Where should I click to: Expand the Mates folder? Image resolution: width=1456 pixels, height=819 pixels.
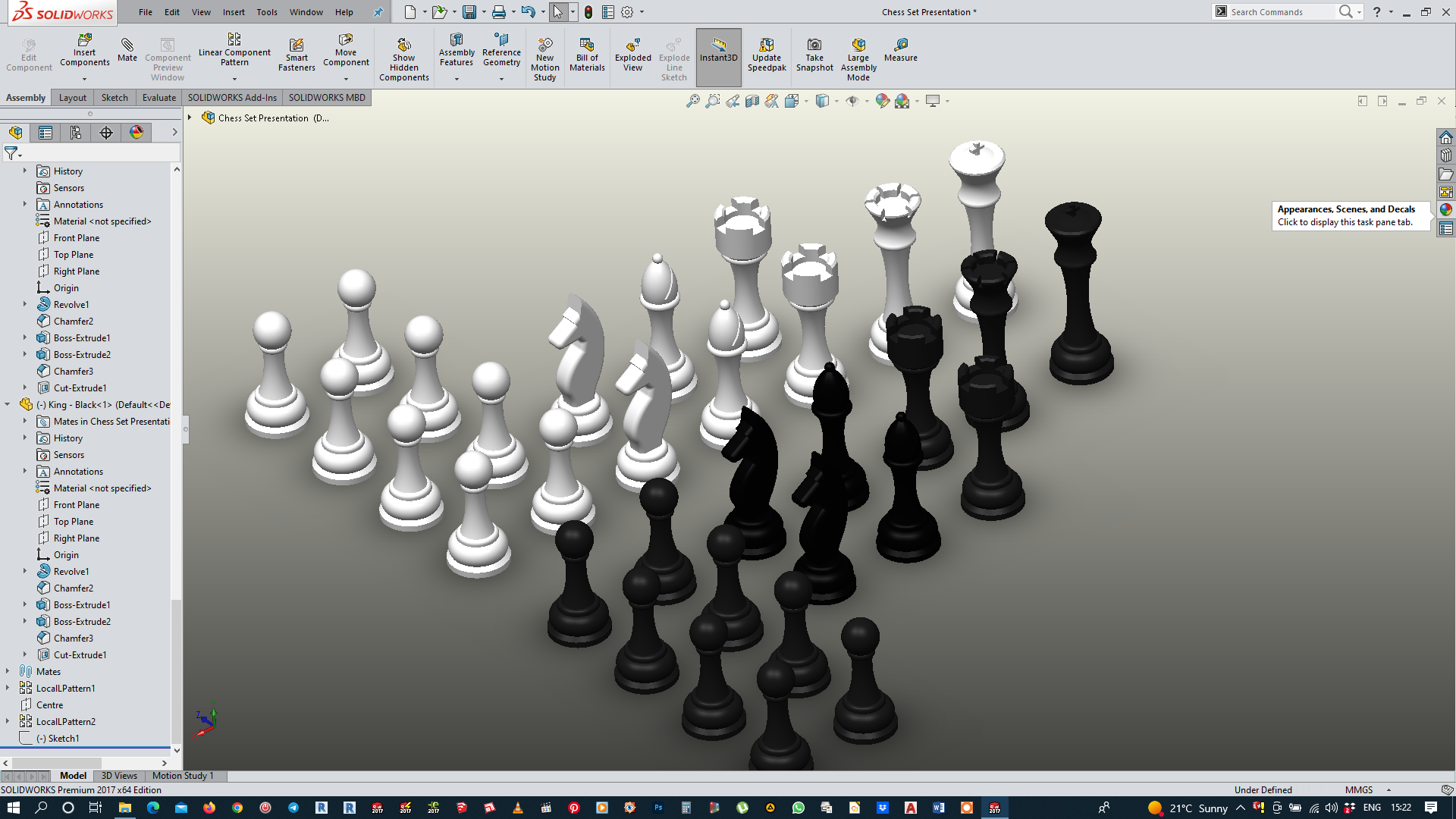pos(8,671)
